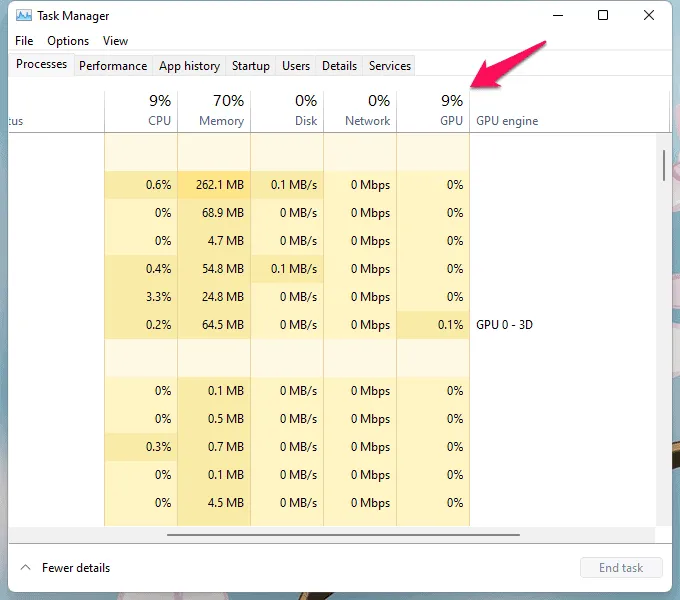Click the 3.3% CPU usage cell
This screenshot has height=600, width=680.
pos(141,297)
